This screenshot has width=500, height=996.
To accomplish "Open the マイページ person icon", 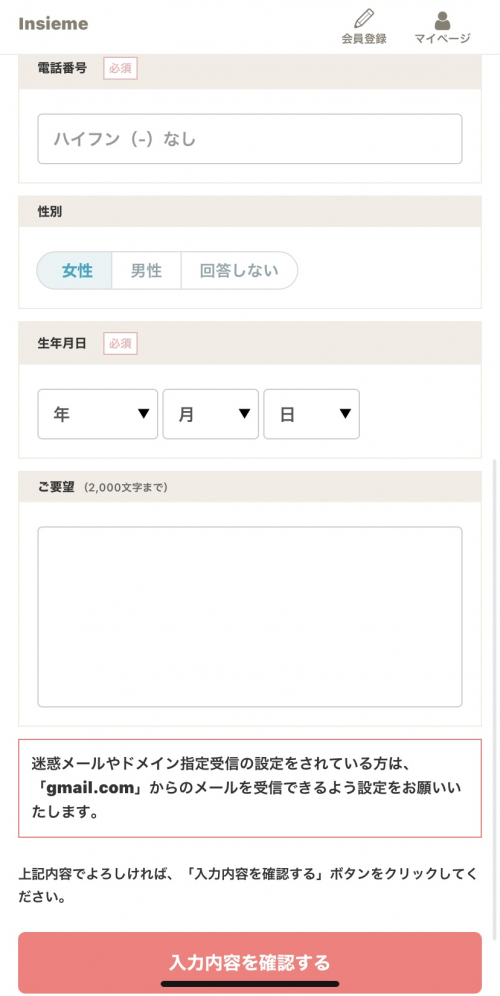I will [443, 20].
